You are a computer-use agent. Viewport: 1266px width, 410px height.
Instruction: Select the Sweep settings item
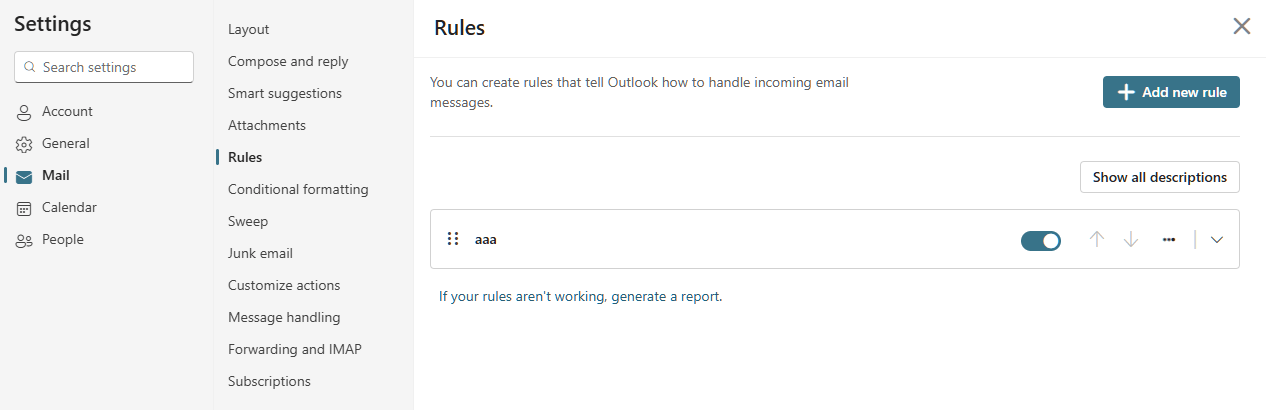click(x=248, y=221)
